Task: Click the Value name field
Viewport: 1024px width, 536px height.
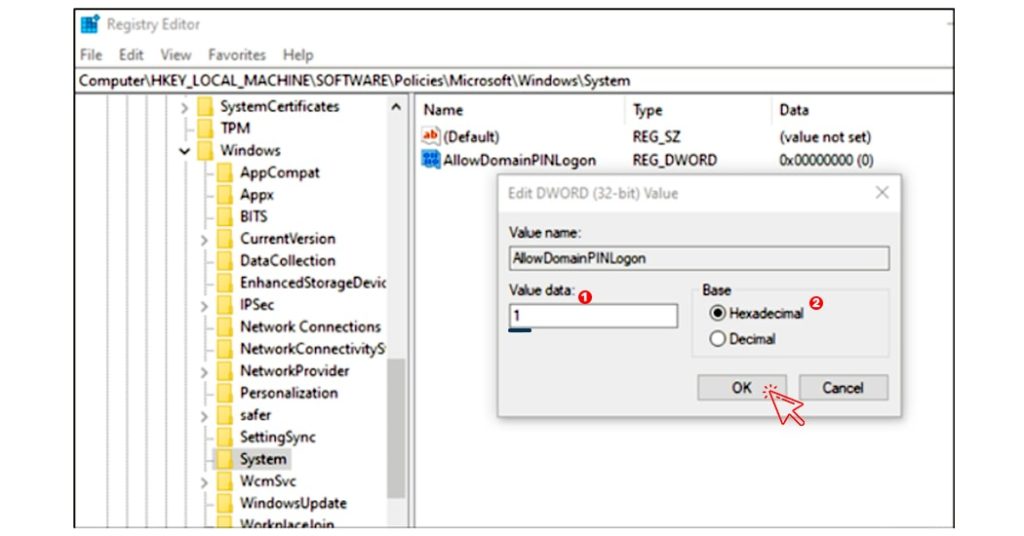Action: 699,258
